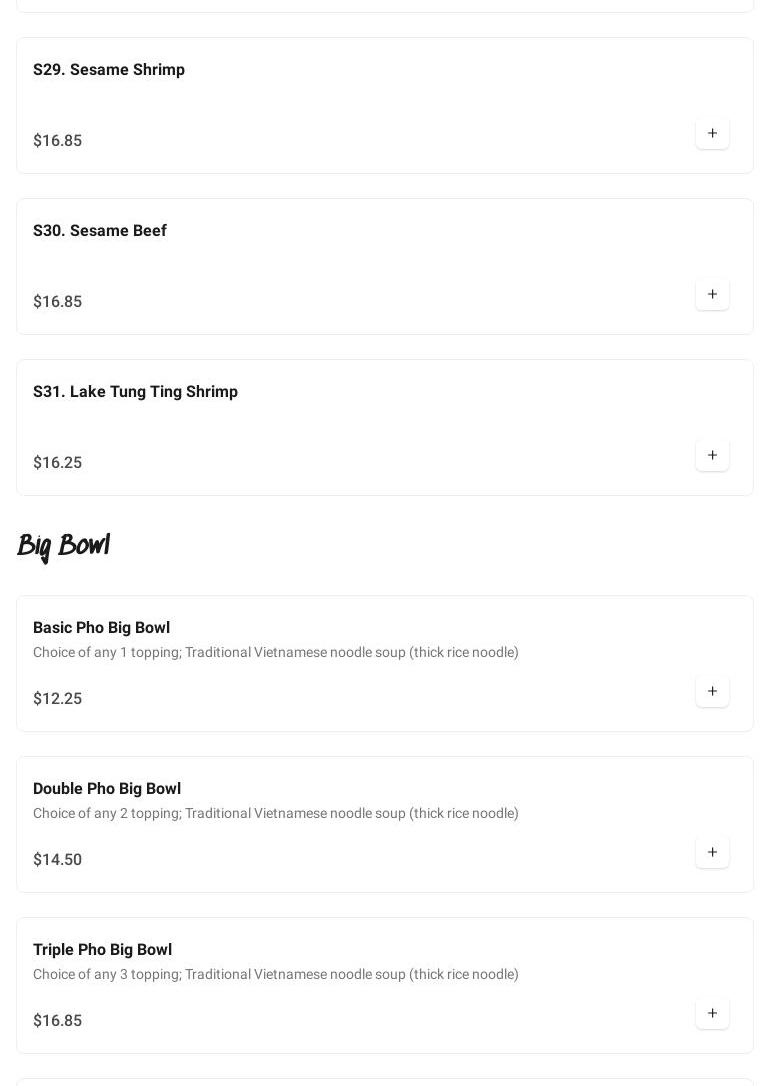
Task: Open S29. Sesame Shrimp item title
Action: 109,70
